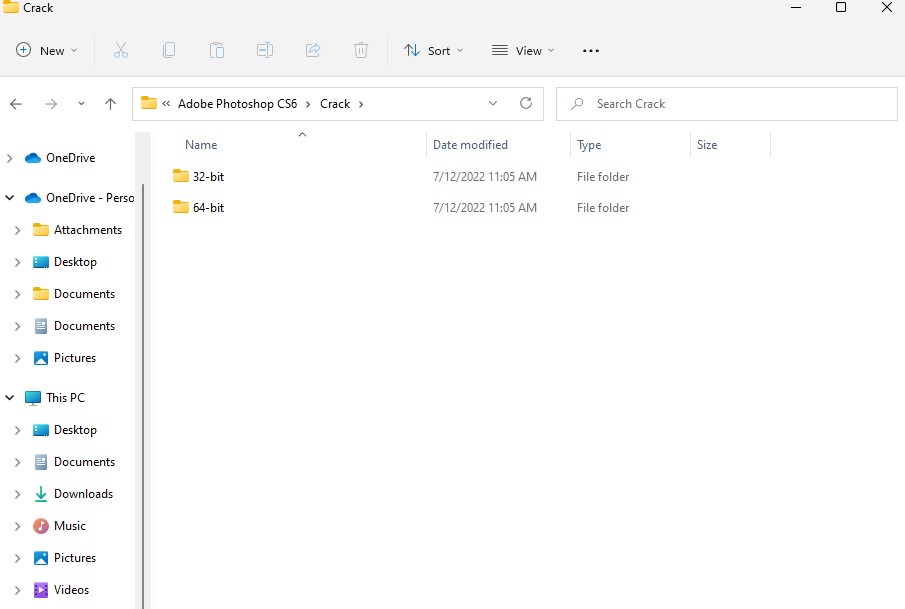Collapse the This PC tree section
The width and height of the screenshot is (905, 609).
tap(10, 398)
